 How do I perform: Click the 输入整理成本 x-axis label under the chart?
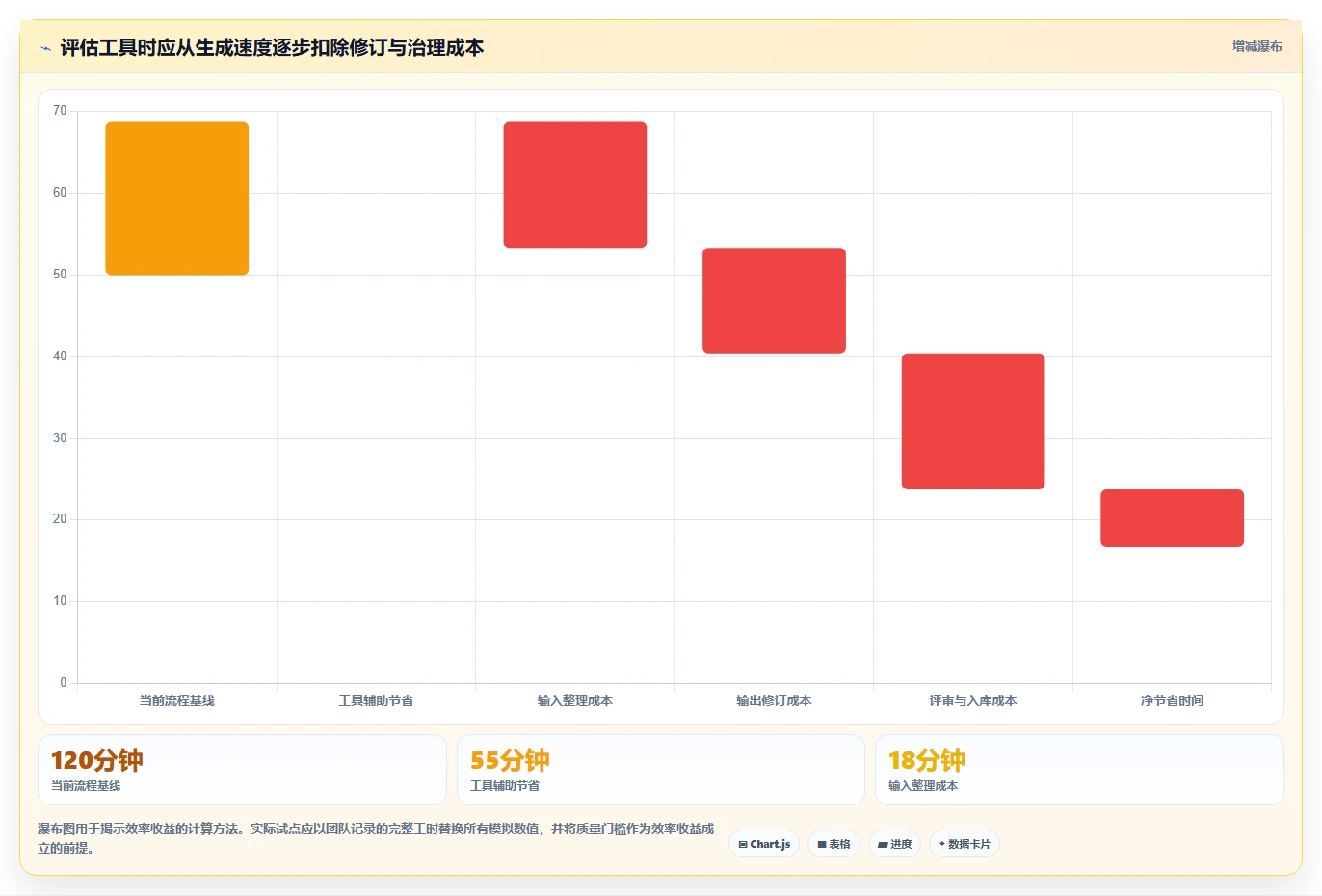pyautogui.click(x=575, y=700)
